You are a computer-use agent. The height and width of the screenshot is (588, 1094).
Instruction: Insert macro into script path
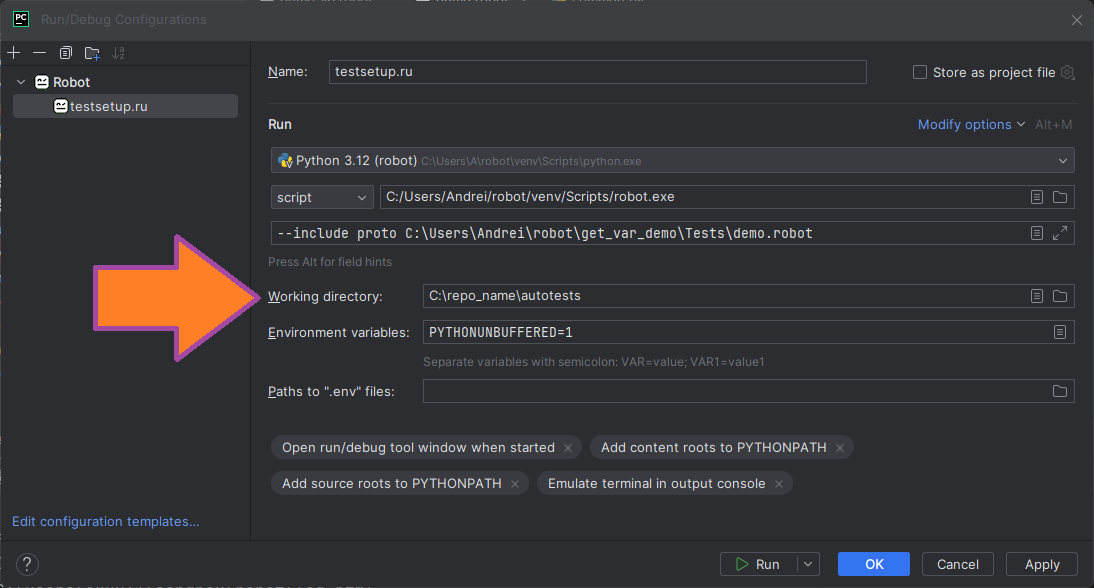[x=1037, y=197]
